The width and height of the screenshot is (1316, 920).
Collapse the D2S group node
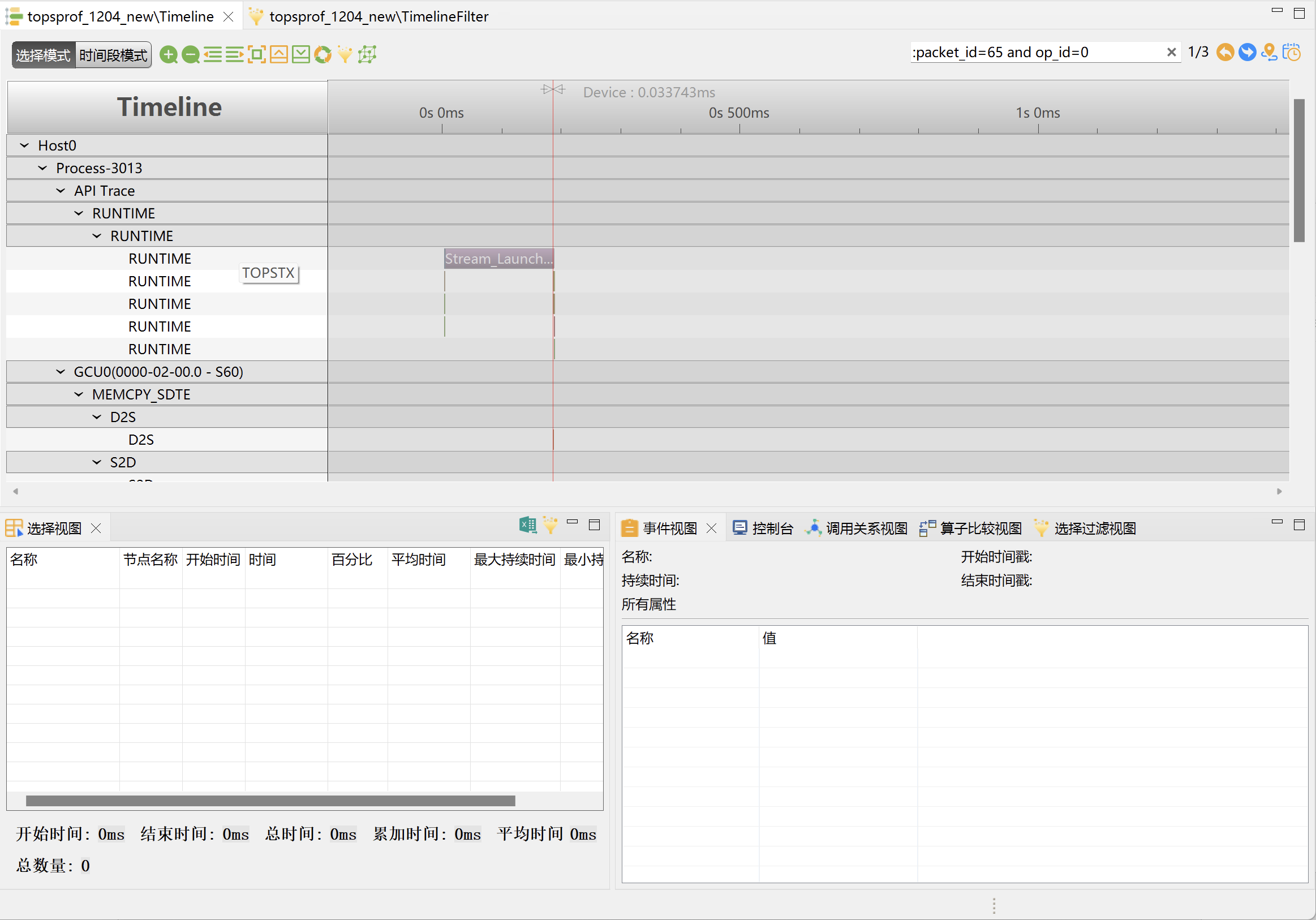click(x=96, y=418)
